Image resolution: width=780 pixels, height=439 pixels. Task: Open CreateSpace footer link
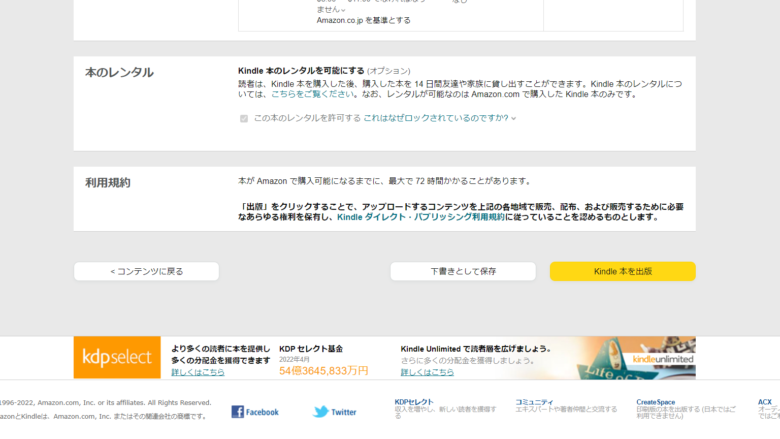[x=656, y=402]
